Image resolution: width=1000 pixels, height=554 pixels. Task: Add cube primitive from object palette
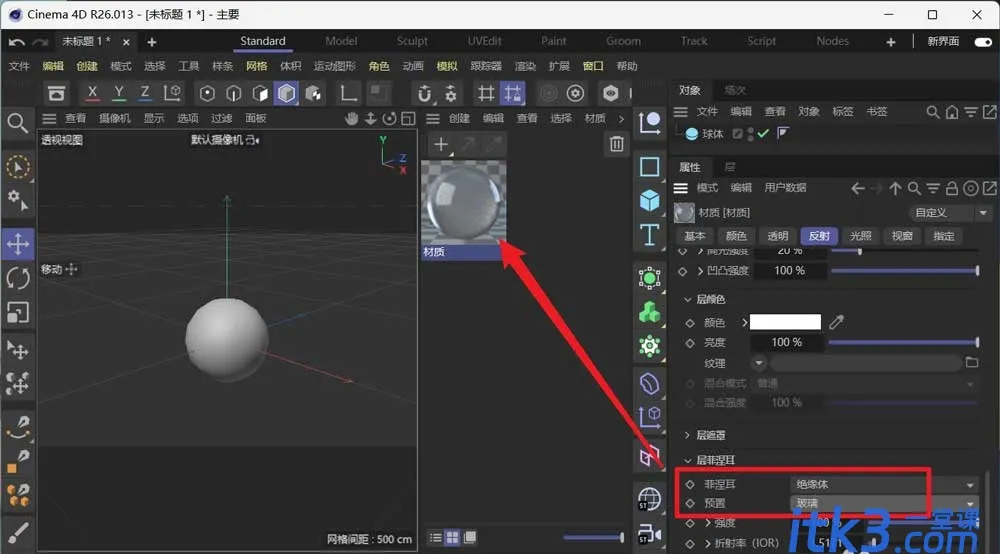pyautogui.click(x=649, y=200)
